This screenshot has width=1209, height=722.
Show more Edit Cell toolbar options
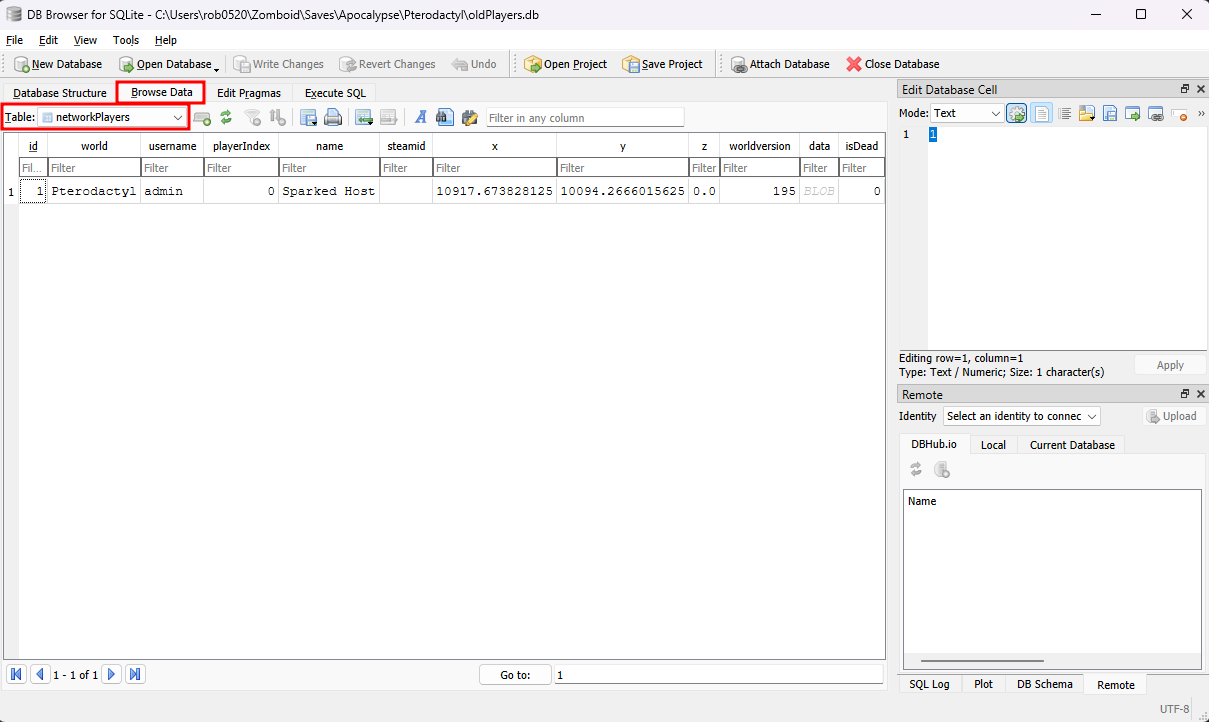(1201, 113)
